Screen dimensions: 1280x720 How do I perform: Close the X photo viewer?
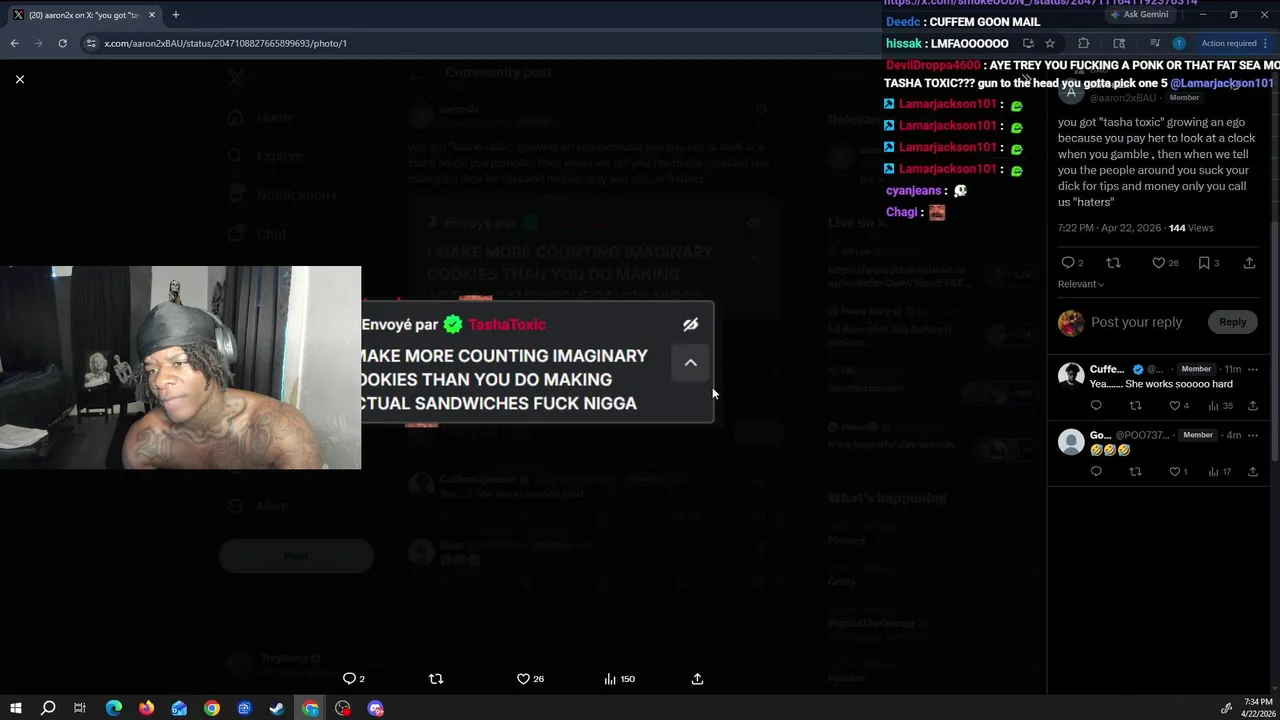(19, 79)
